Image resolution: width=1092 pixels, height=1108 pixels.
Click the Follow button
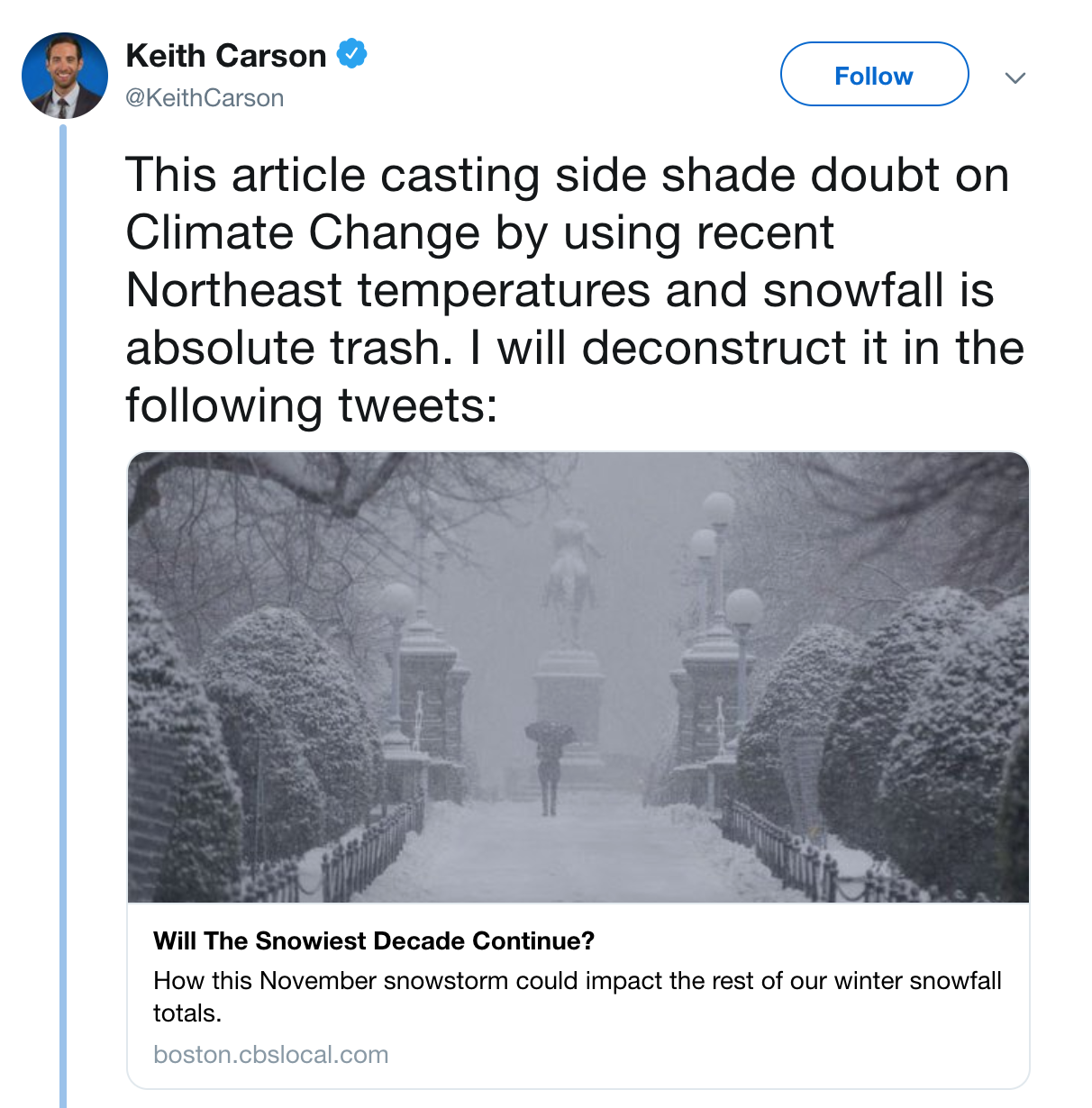coord(874,75)
